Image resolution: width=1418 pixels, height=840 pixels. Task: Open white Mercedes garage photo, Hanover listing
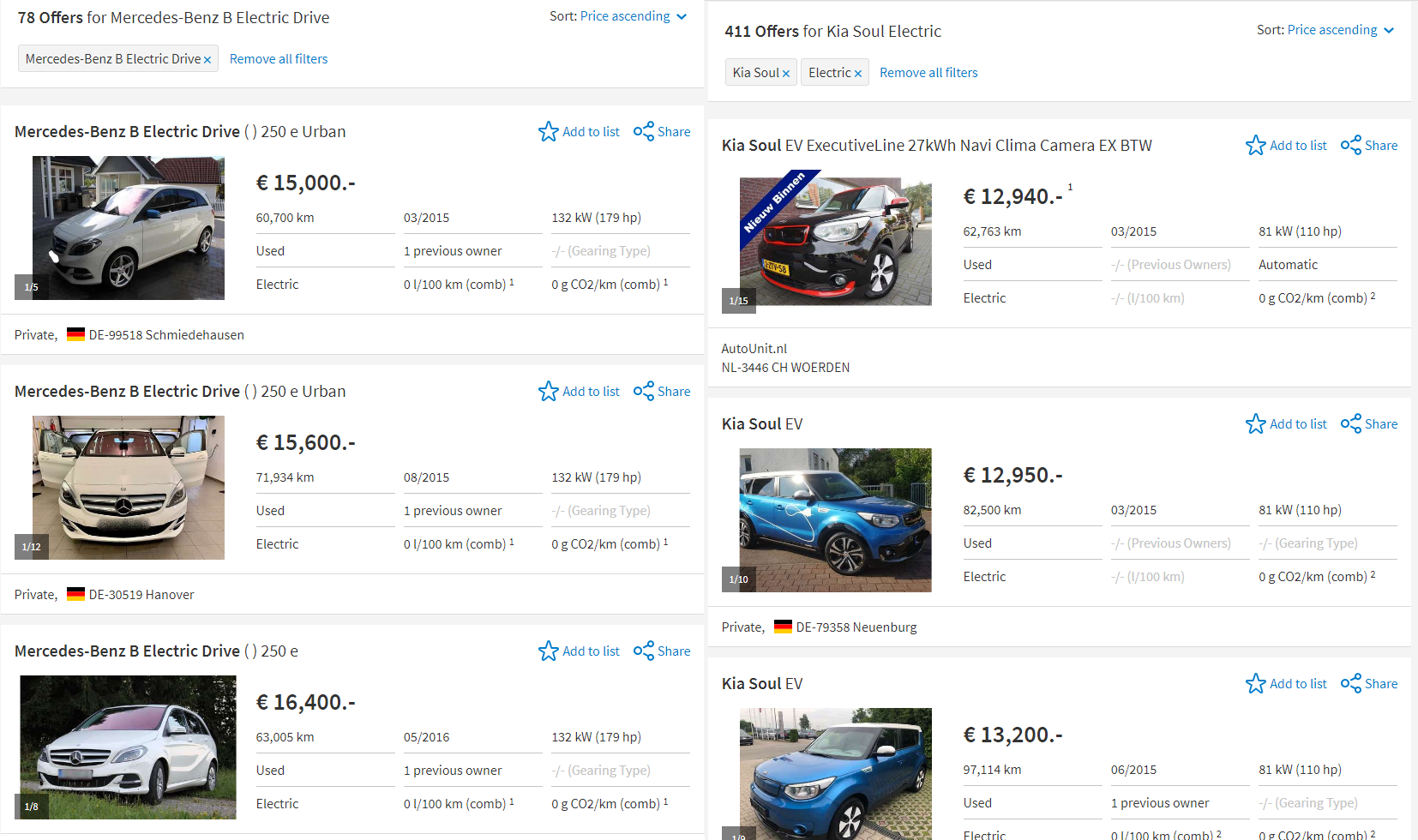[129, 488]
